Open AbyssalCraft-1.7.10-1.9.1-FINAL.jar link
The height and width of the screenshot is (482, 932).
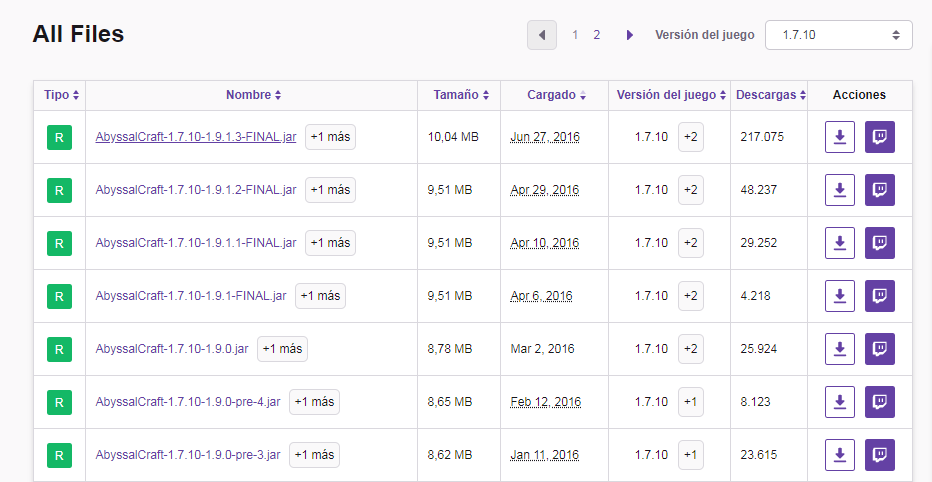(191, 295)
